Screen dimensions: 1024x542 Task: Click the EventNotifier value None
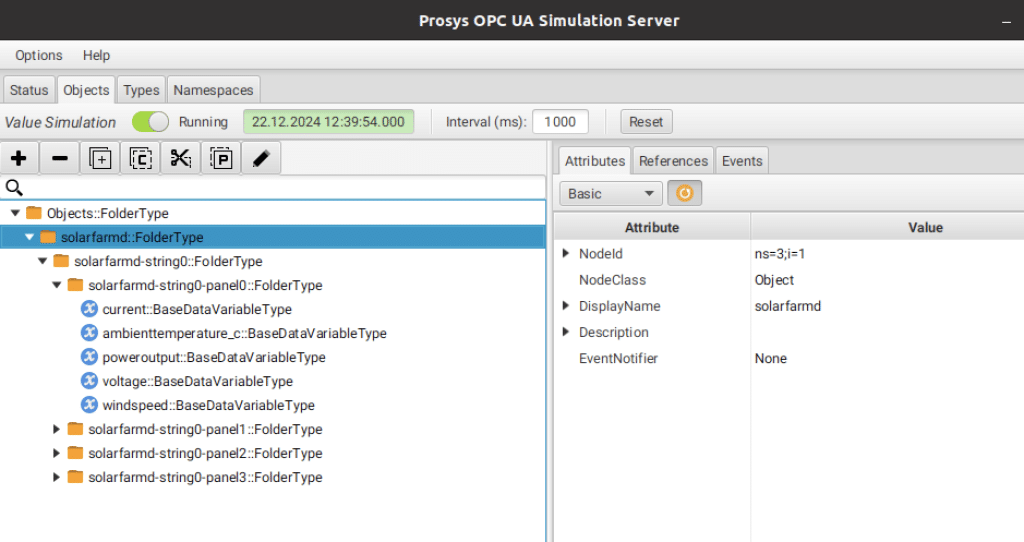[771, 359]
